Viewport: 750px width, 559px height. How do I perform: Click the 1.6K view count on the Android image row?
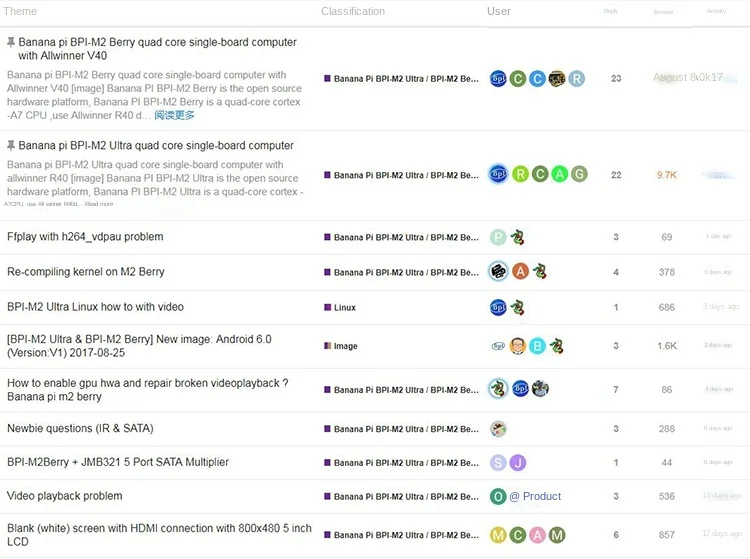666,346
